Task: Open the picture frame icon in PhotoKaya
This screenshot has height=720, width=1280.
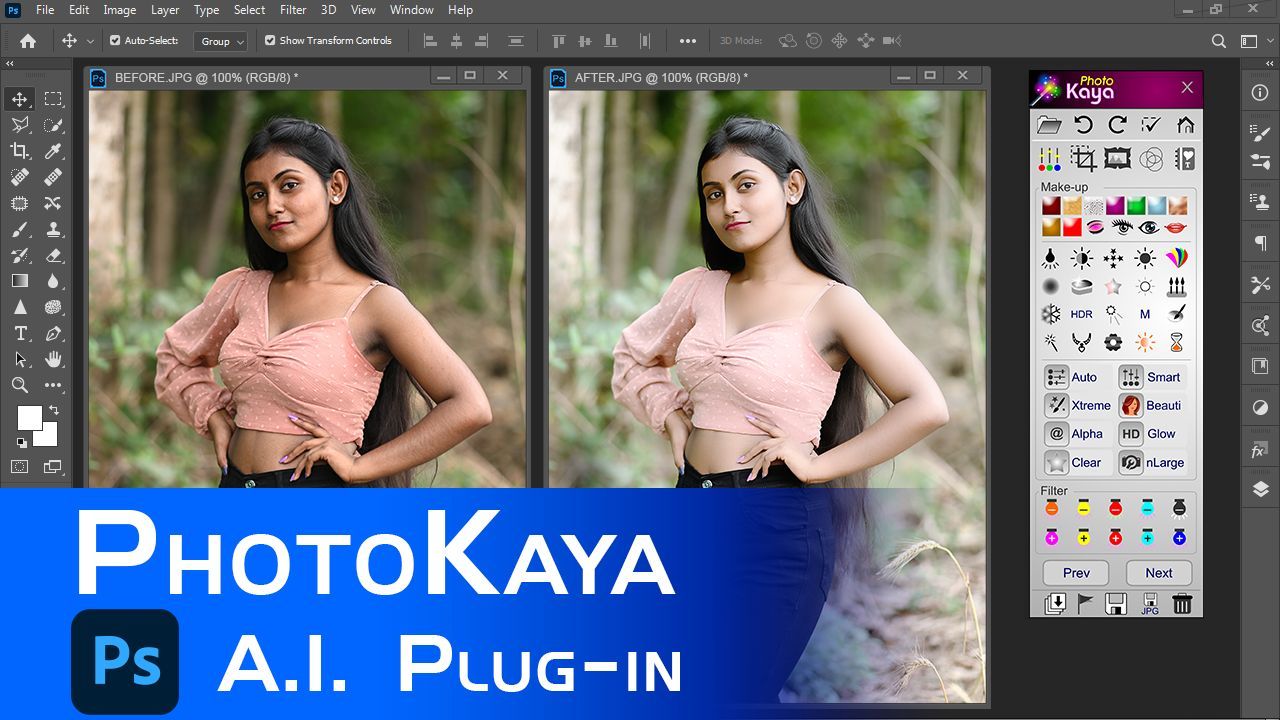Action: pyautogui.click(x=1117, y=159)
